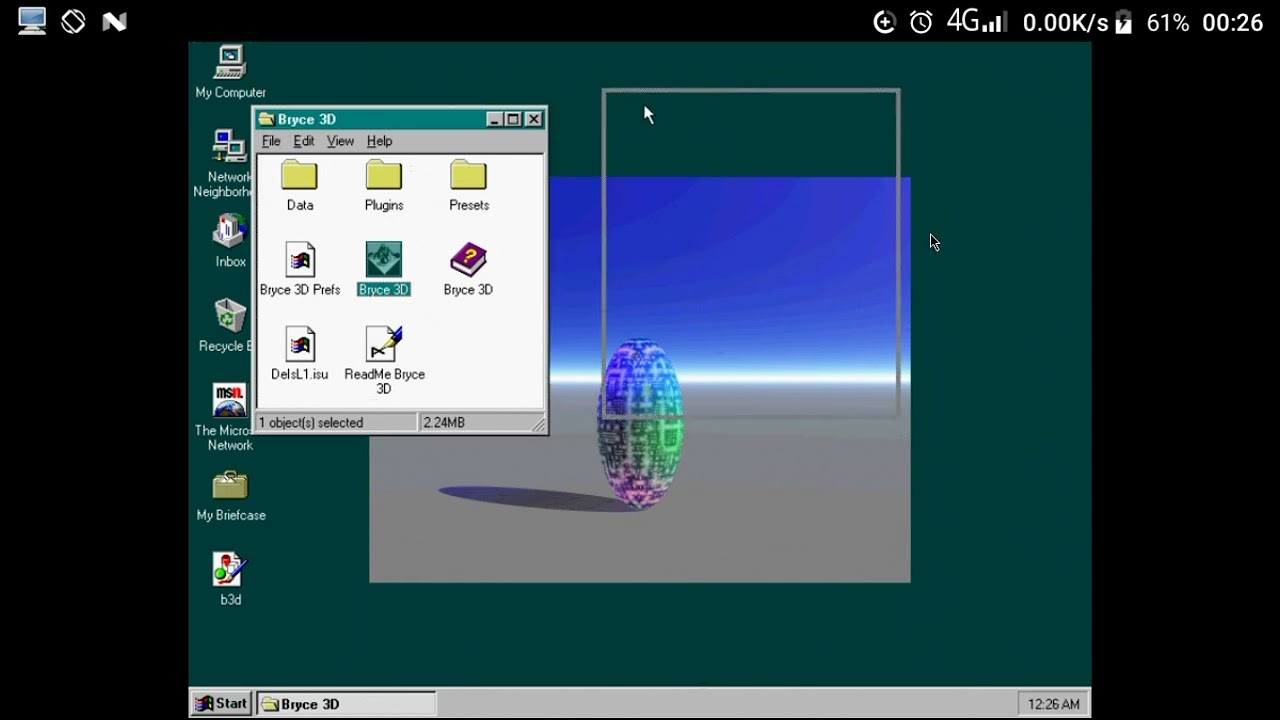
Task: Tap the phone battery status icon
Action: coord(1123,22)
